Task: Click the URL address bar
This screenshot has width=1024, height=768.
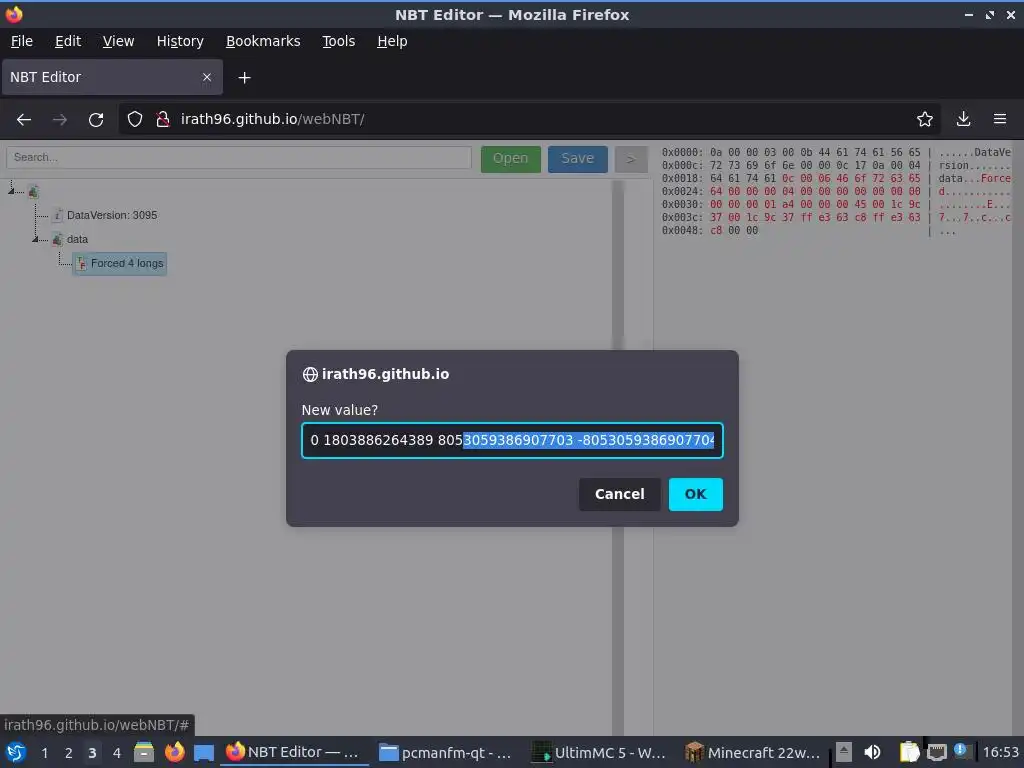Action: pyautogui.click(x=529, y=120)
